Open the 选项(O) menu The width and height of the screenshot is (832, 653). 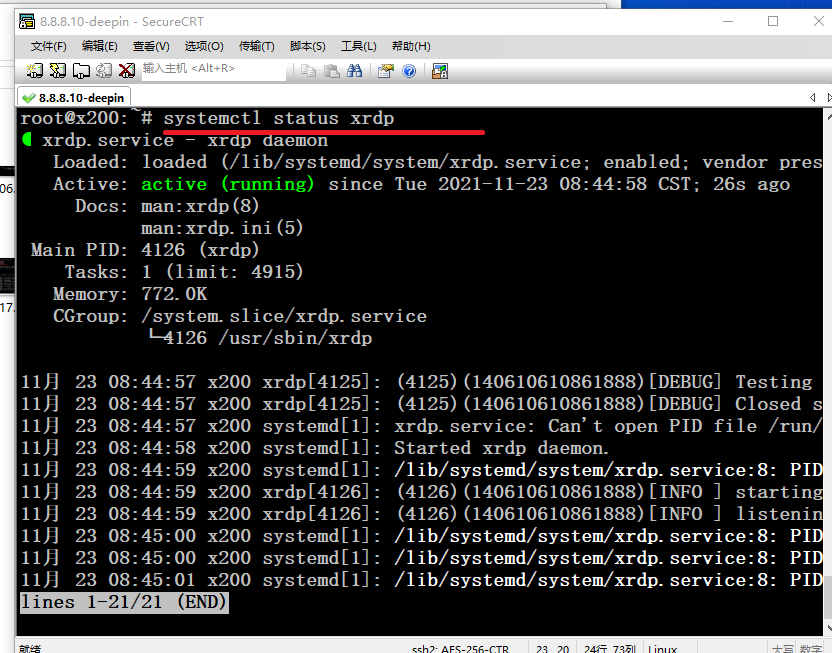204,46
